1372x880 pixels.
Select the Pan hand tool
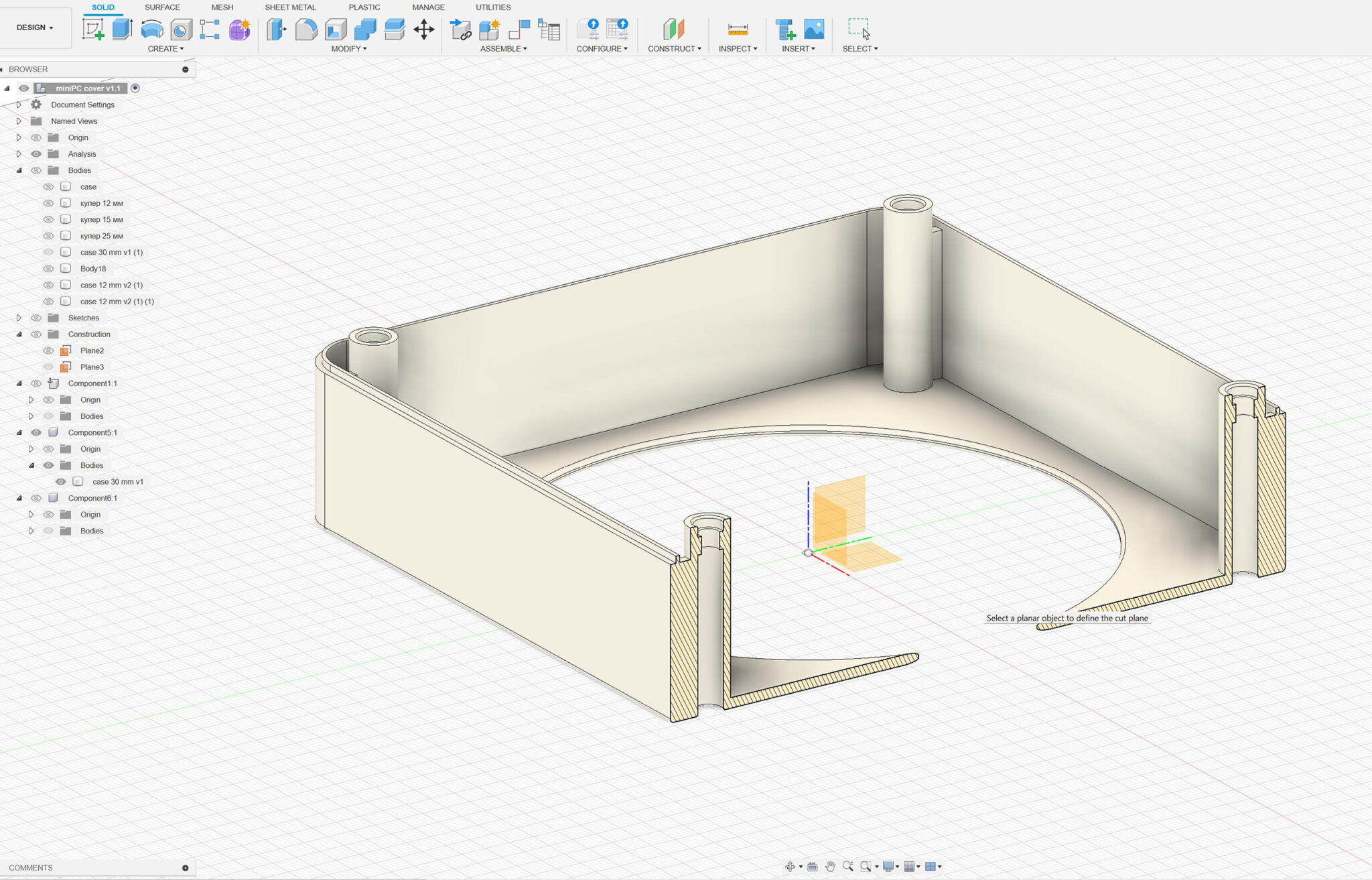point(830,867)
